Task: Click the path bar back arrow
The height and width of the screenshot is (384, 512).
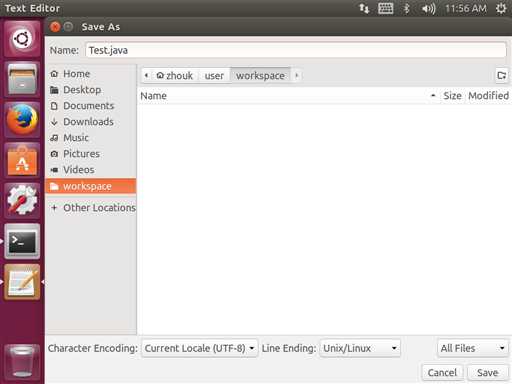Action: [146, 76]
